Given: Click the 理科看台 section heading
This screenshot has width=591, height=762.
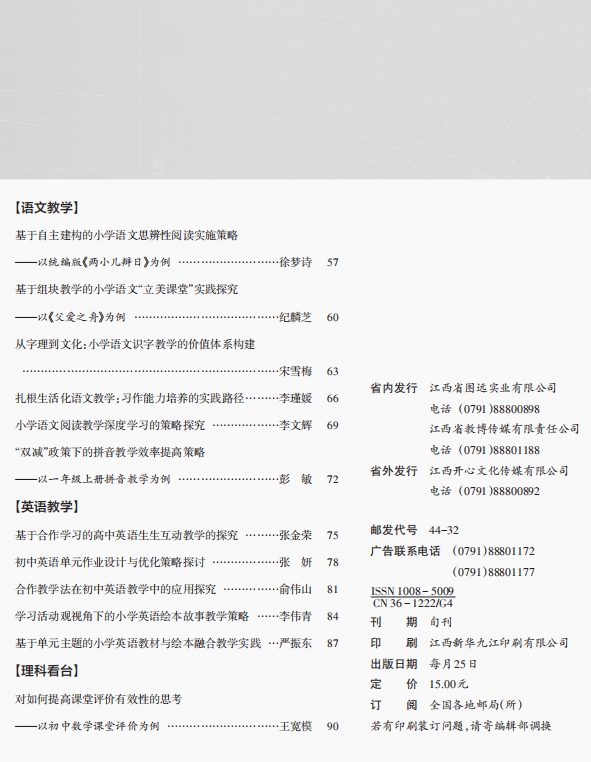Looking at the screenshot, I should point(46,671).
